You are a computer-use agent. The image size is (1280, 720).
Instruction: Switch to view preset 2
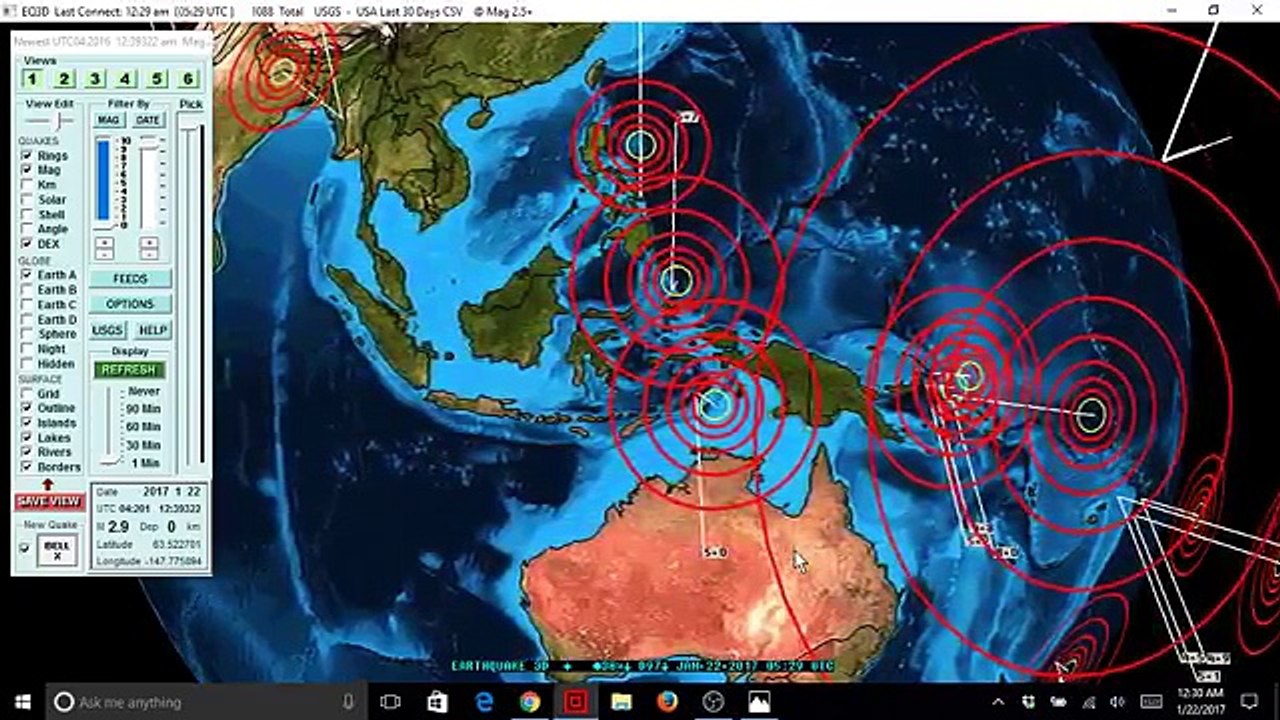coord(64,79)
